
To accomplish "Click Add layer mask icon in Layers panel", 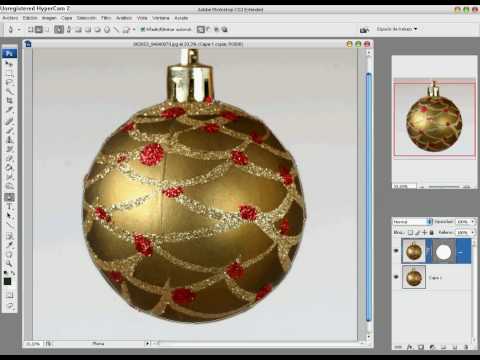I will point(421,347).
